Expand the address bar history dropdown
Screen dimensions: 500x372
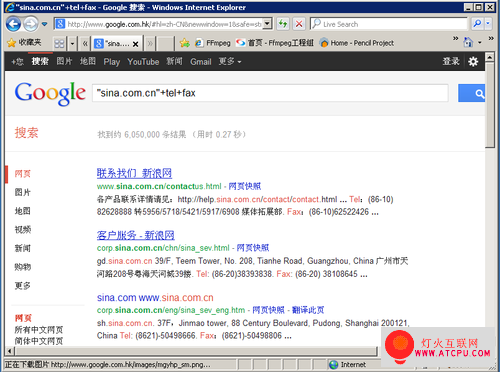[x=267, y=24]
